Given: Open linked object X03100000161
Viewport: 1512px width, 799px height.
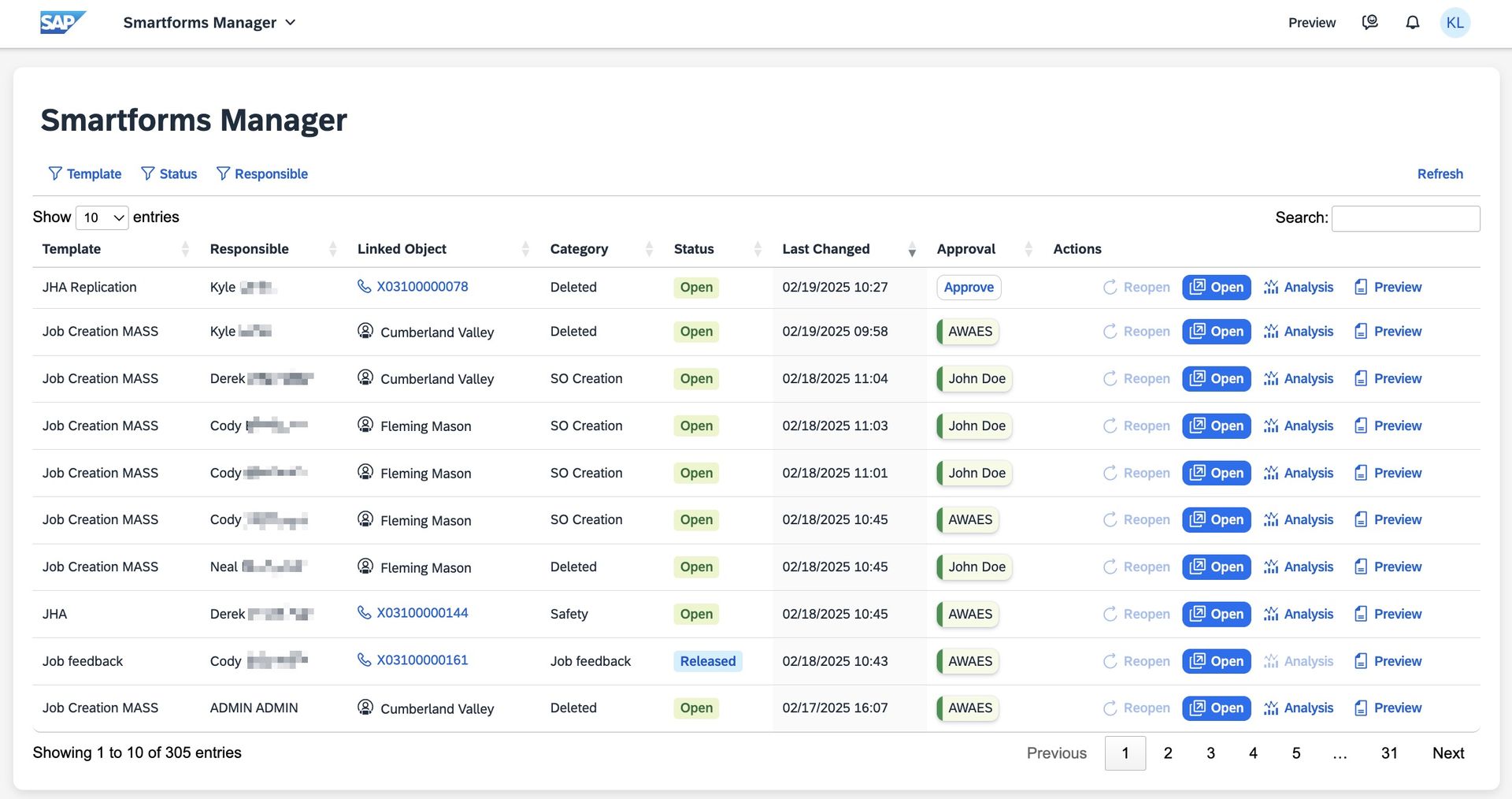Looking at the screenshot, I should click(422, 660).
